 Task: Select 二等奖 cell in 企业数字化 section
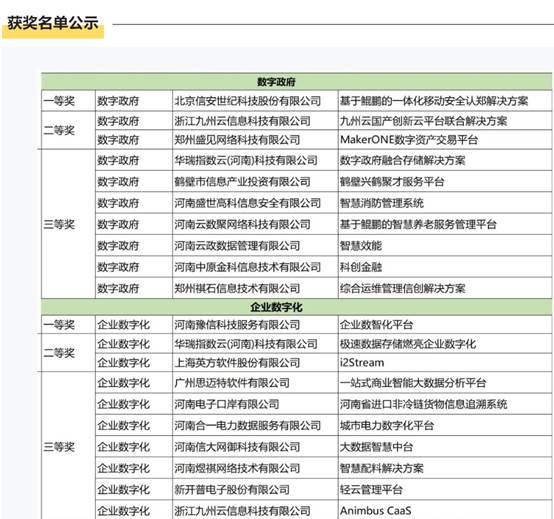(x=69, y=353)
